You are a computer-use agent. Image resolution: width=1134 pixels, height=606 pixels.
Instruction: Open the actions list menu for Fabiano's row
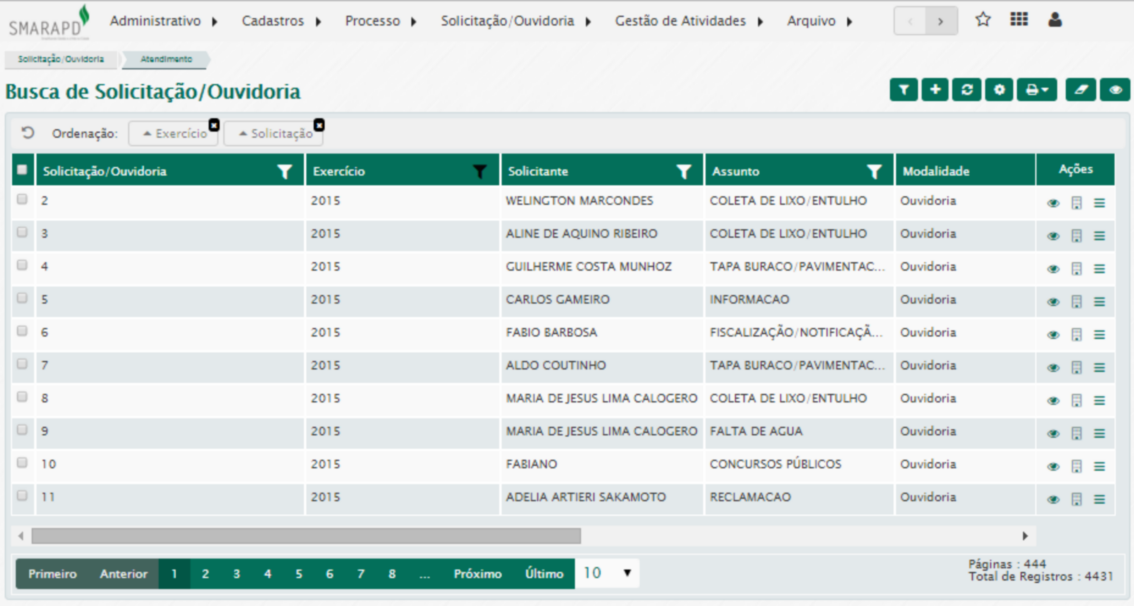point(1099,466)
